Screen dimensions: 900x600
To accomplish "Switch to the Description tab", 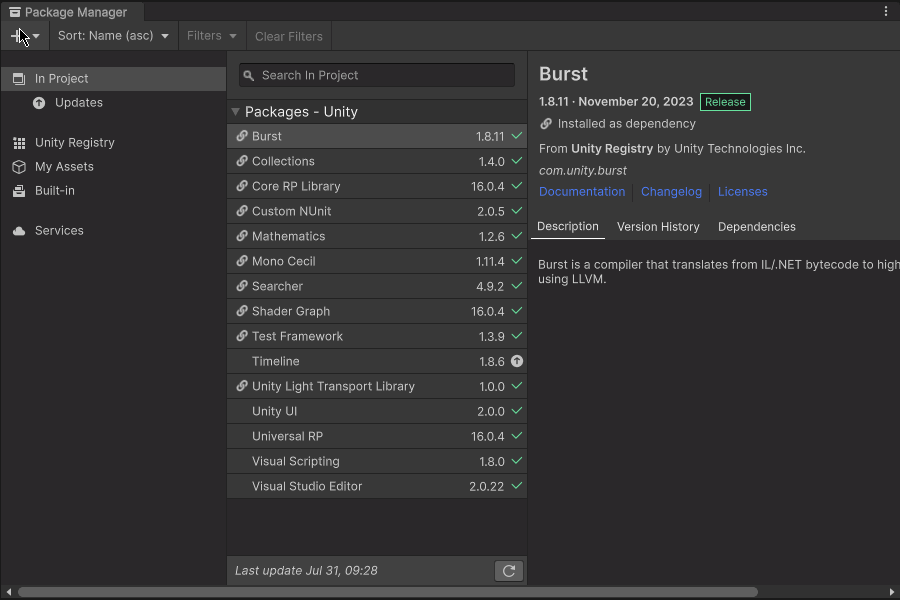I will click(x=568, y=226).
